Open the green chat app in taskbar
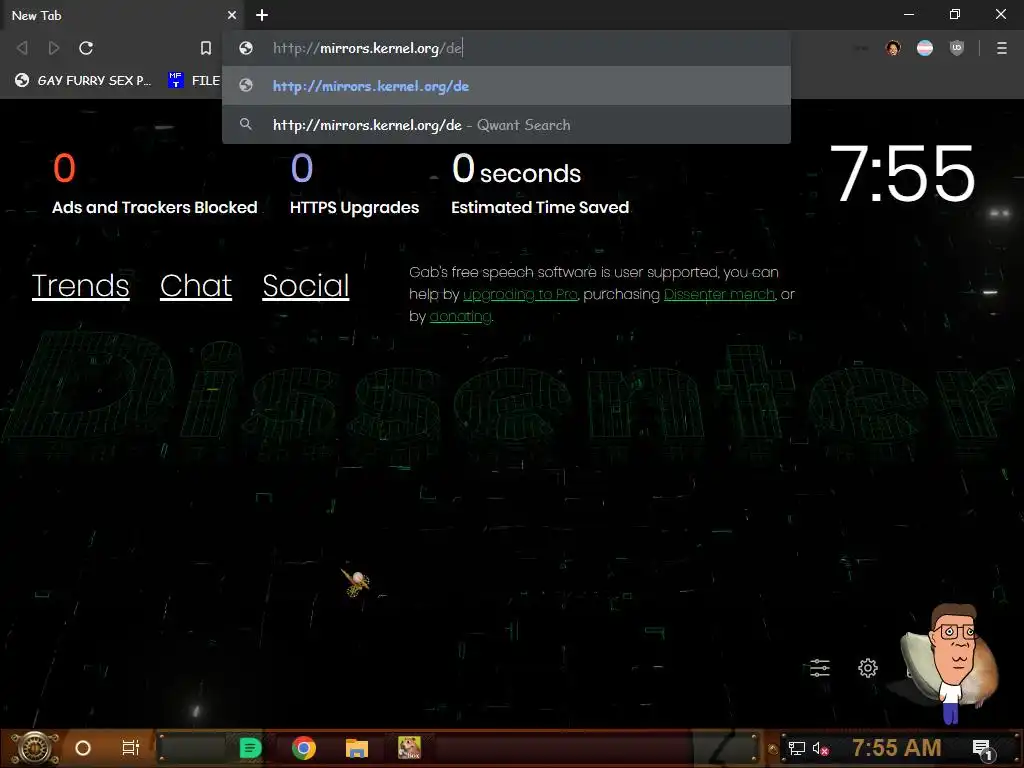The height and width of the screenshot is (768, 1024). (250, 748)
